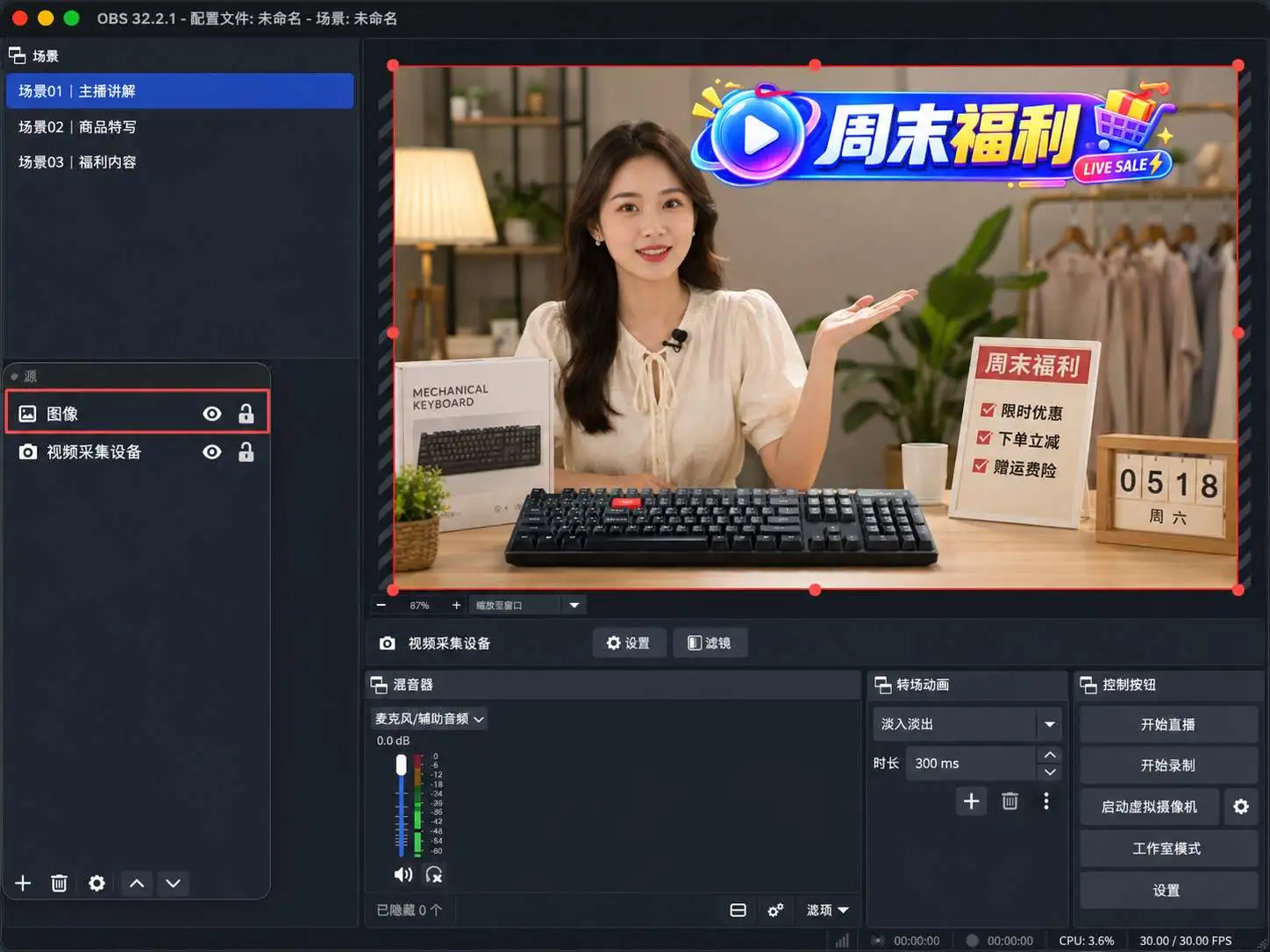Open the 选项 mixer dropdown
Screen dimensions: 1270x952
pyautogui.click(x=827, y=910)
